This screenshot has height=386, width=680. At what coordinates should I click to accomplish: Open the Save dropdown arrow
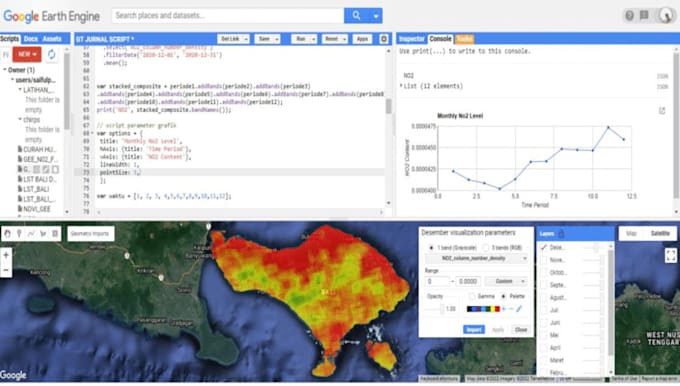click(277, 39)
